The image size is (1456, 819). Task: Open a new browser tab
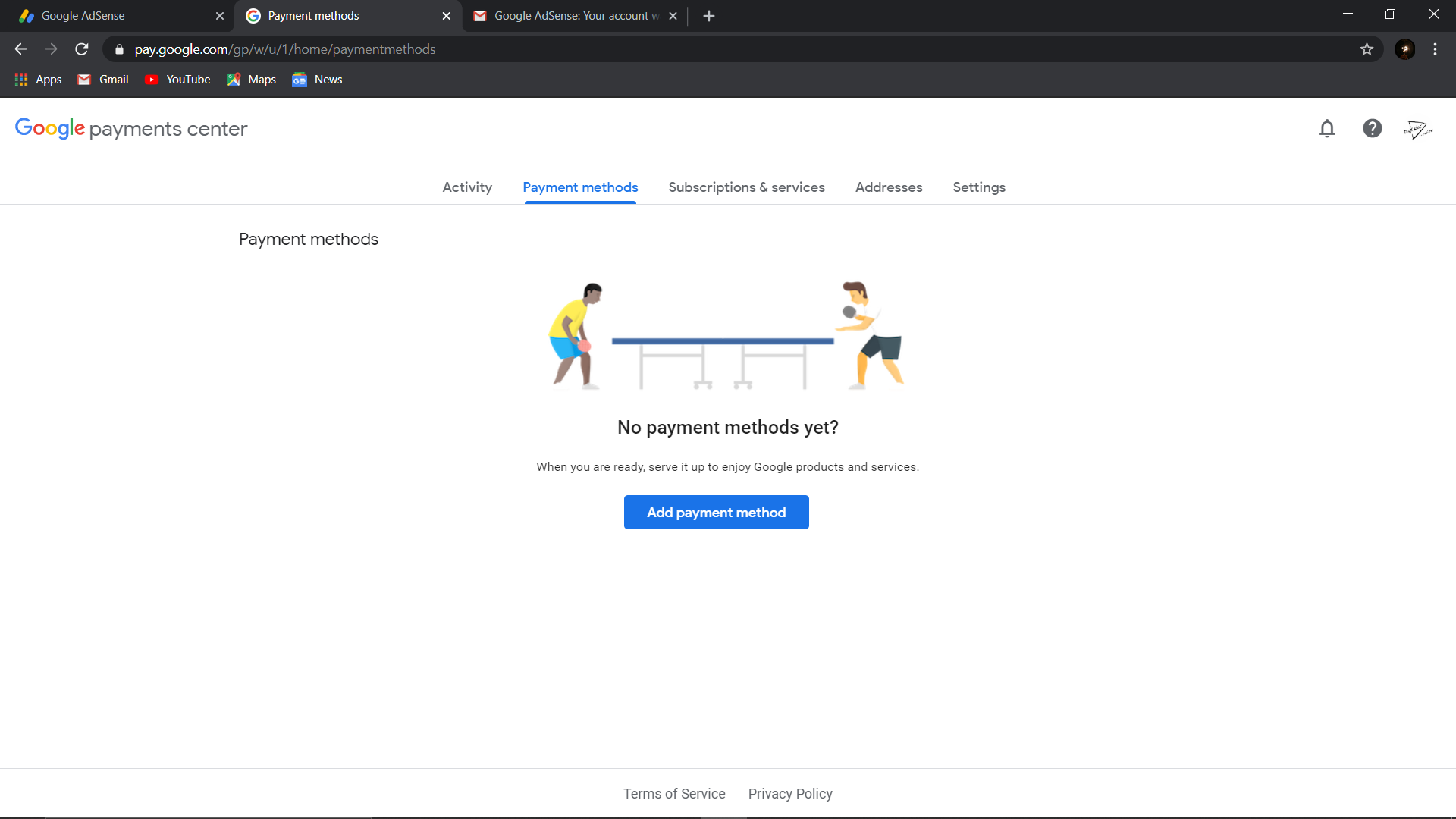709,16
